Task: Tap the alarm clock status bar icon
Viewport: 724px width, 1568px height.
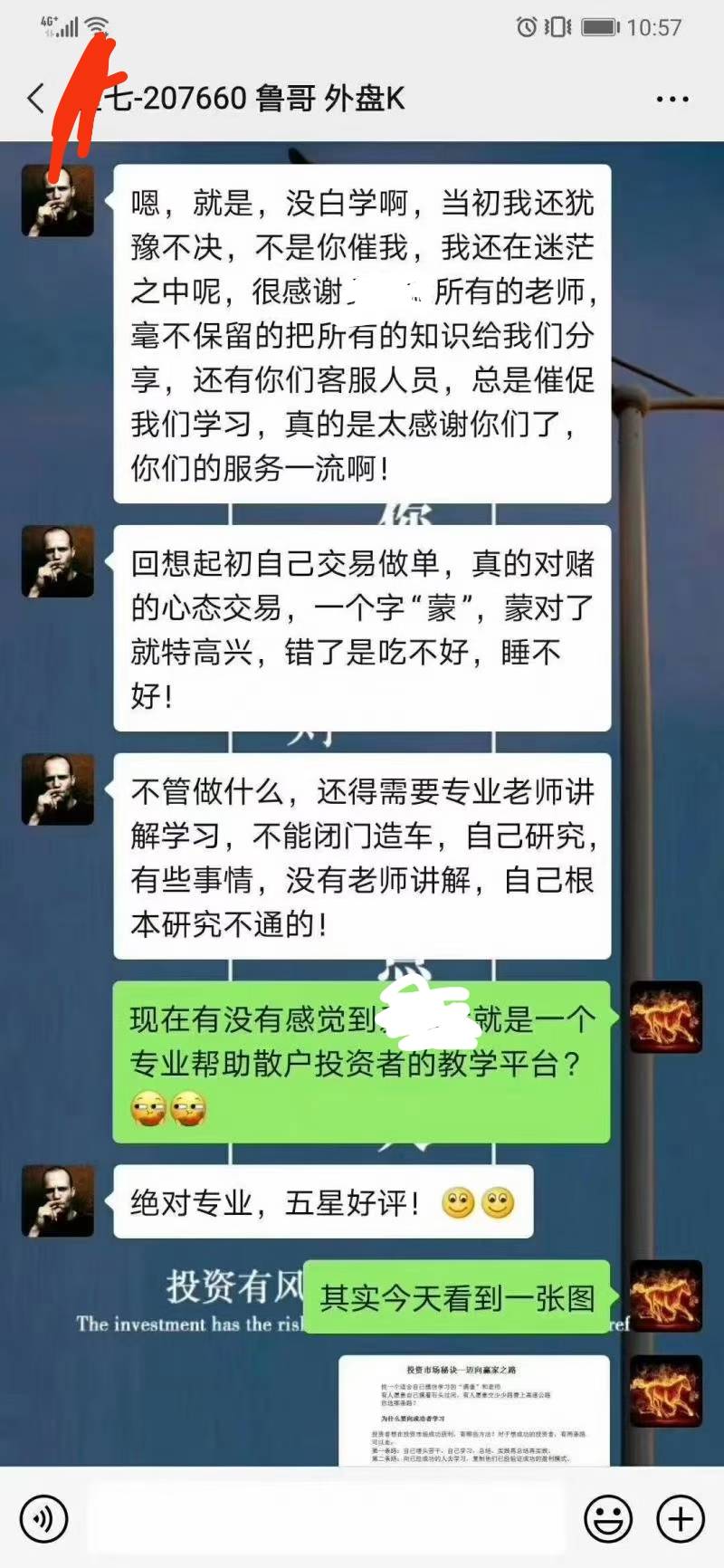Action: coord(526,27)
